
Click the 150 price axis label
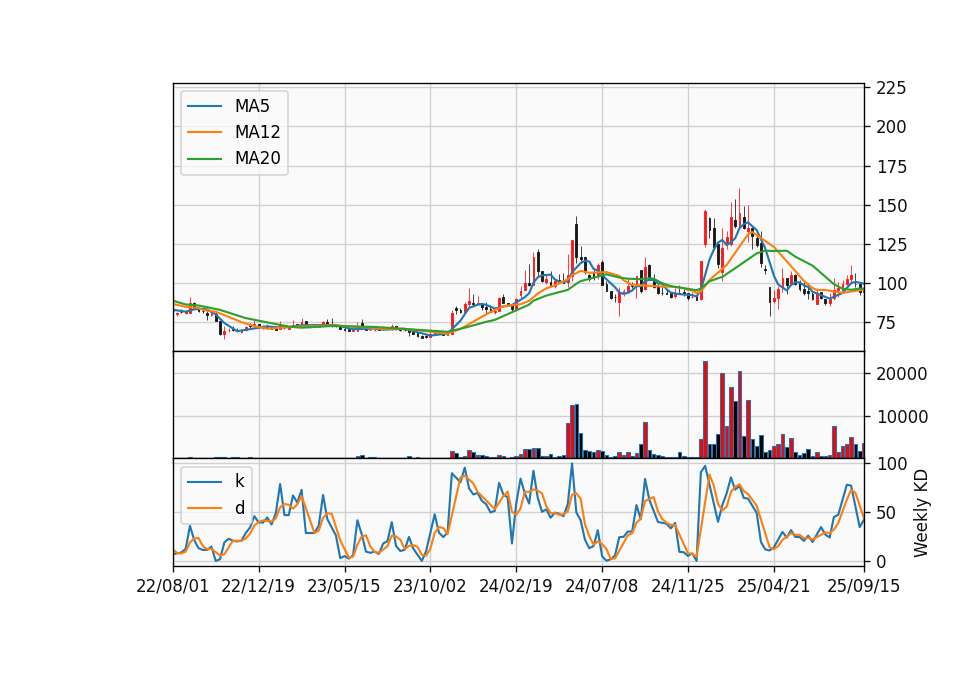(891, 206)
